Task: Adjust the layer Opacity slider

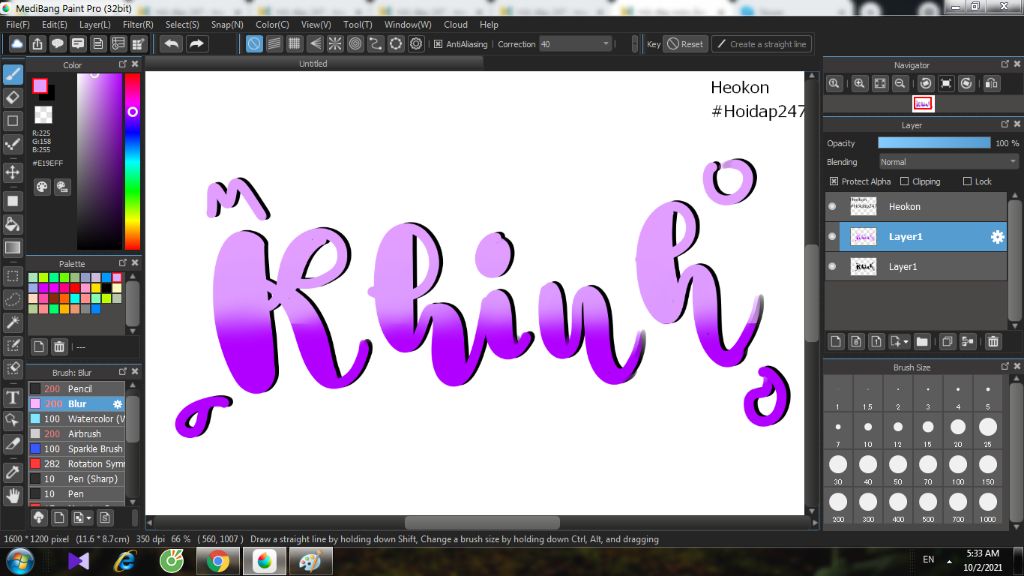Action: tap(934, 143)
